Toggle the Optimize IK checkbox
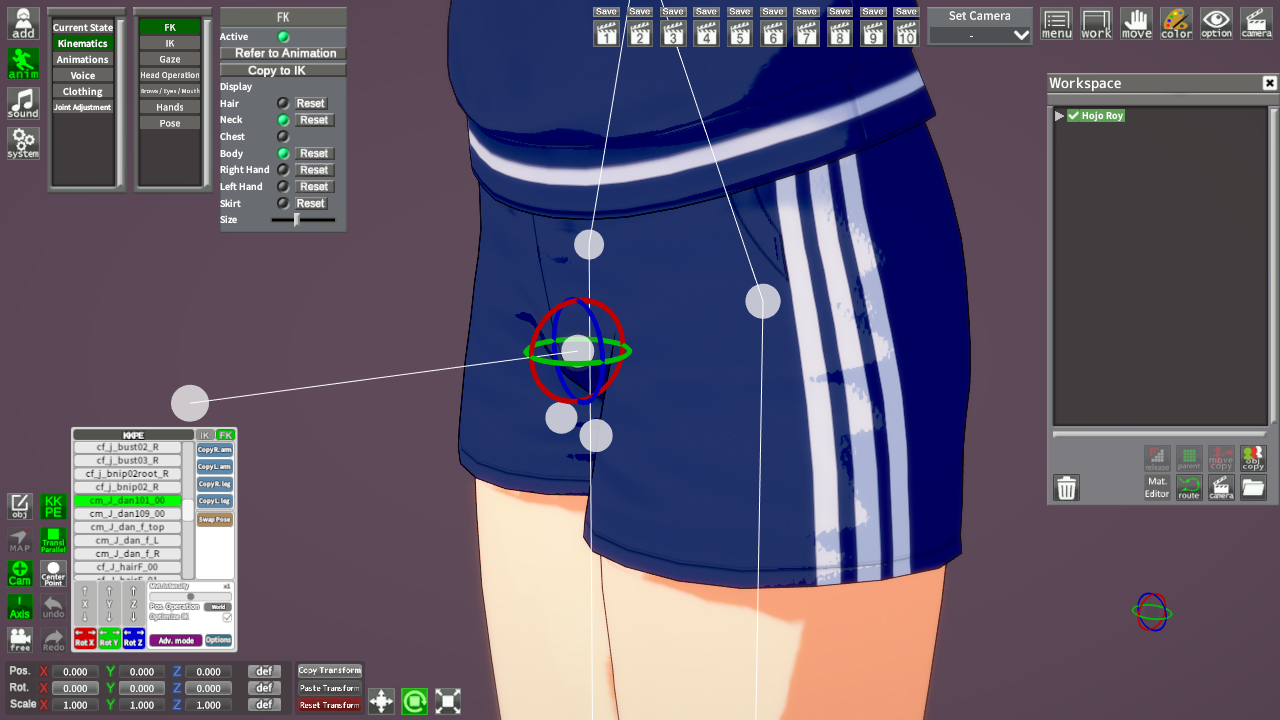The image size is (1280, 720). pos(227,618)
